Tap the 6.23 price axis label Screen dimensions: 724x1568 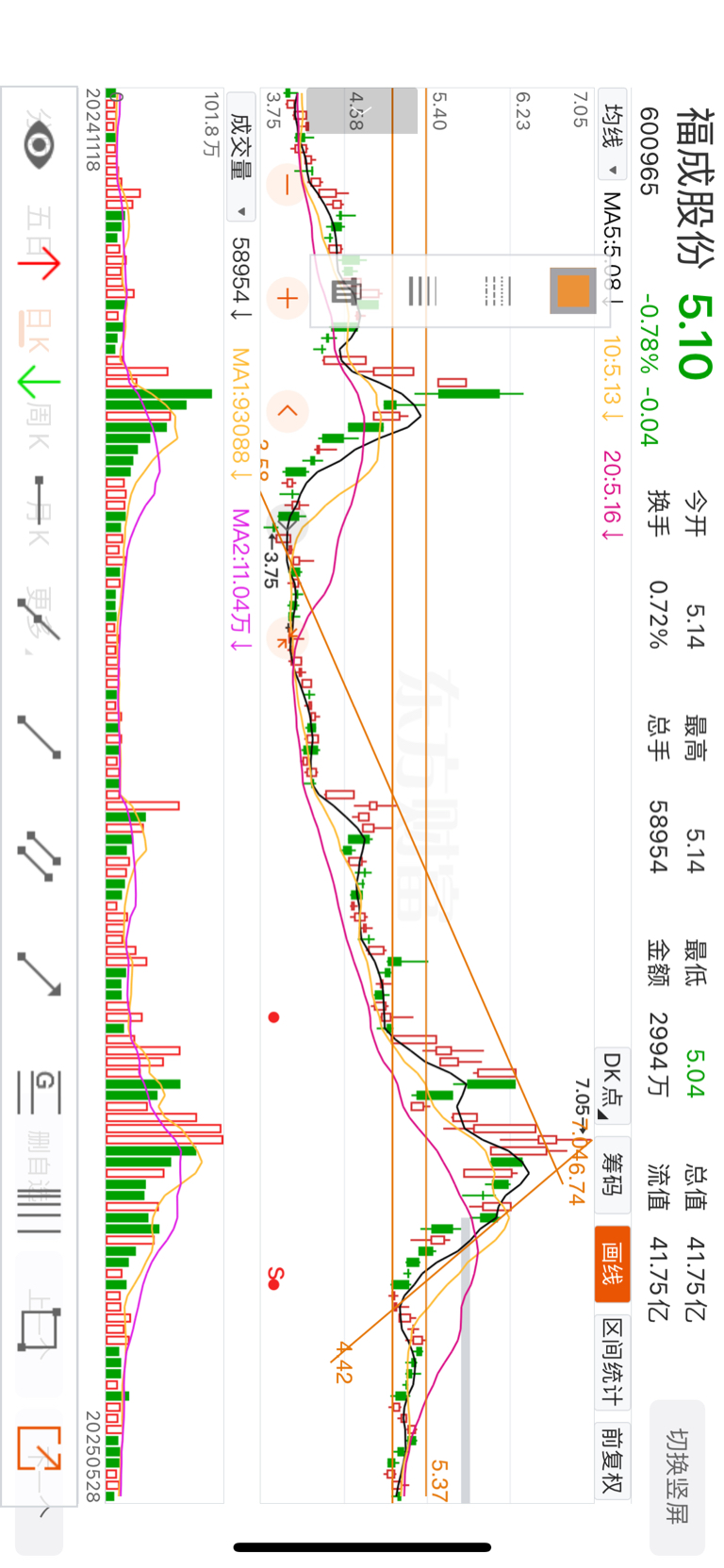pyautogui.click(x=523, y=109)
